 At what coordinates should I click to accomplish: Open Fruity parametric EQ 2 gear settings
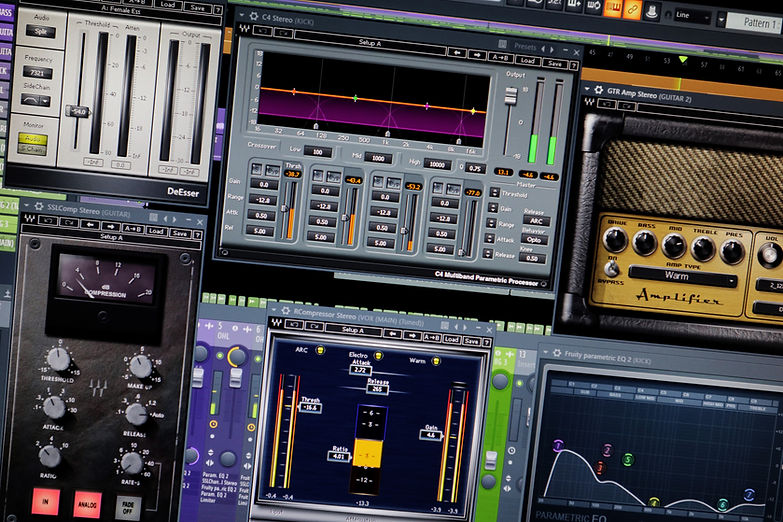pos(557,353)
